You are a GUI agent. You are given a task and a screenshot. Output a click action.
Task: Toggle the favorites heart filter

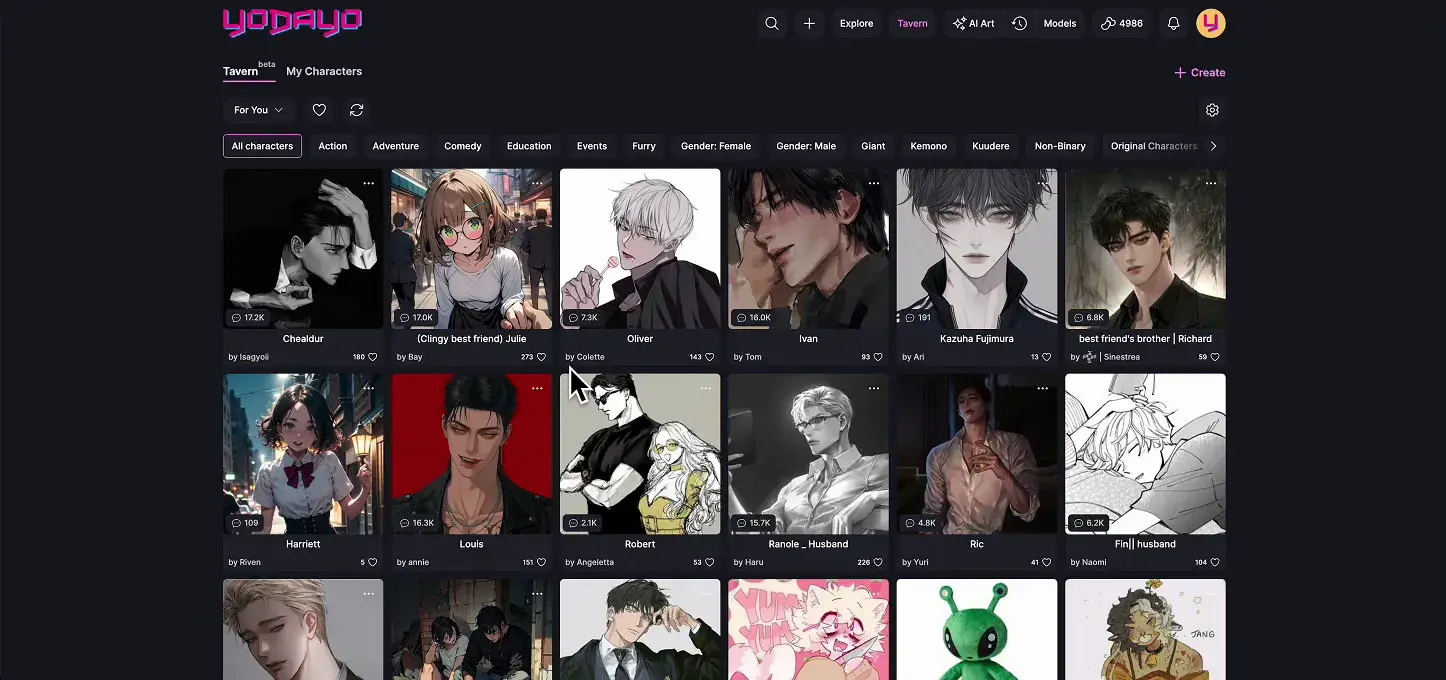coord(319,110)
